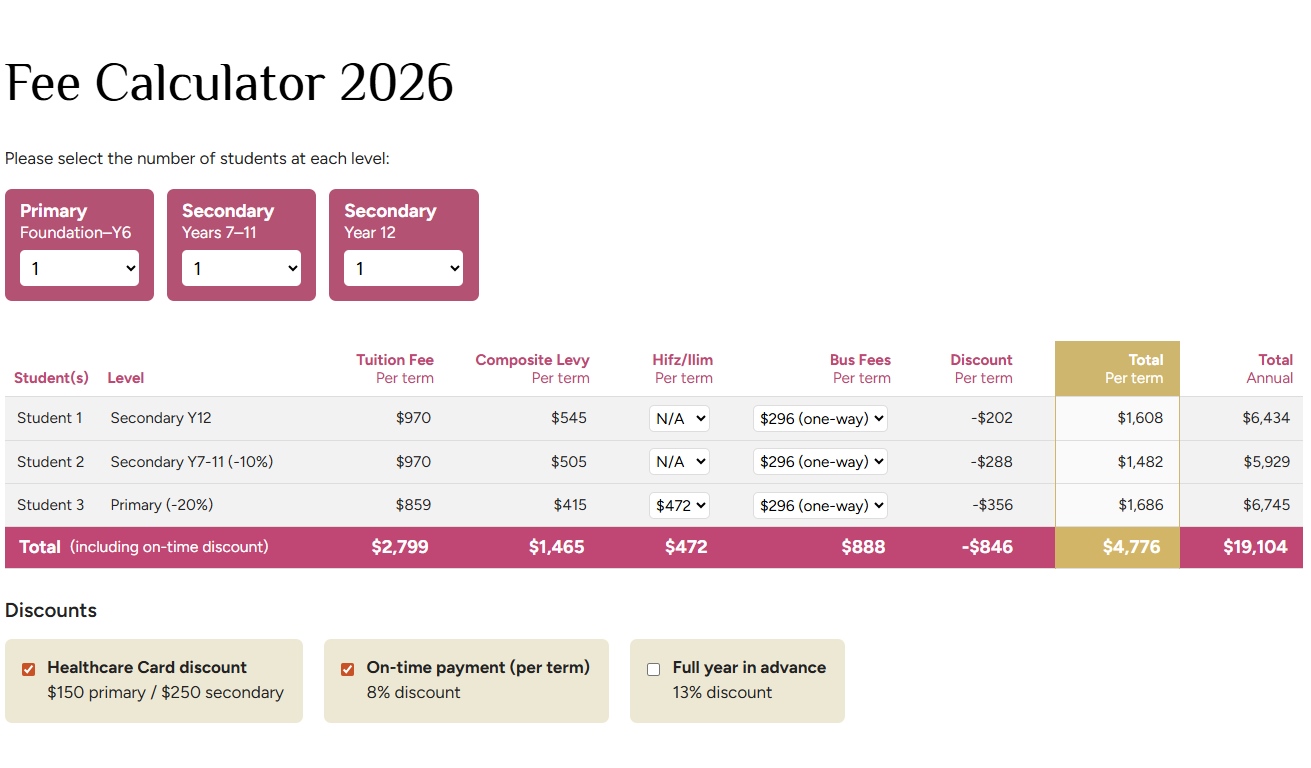Expand Student 1 Hifz/Ilim dropdown

[679, 418]
